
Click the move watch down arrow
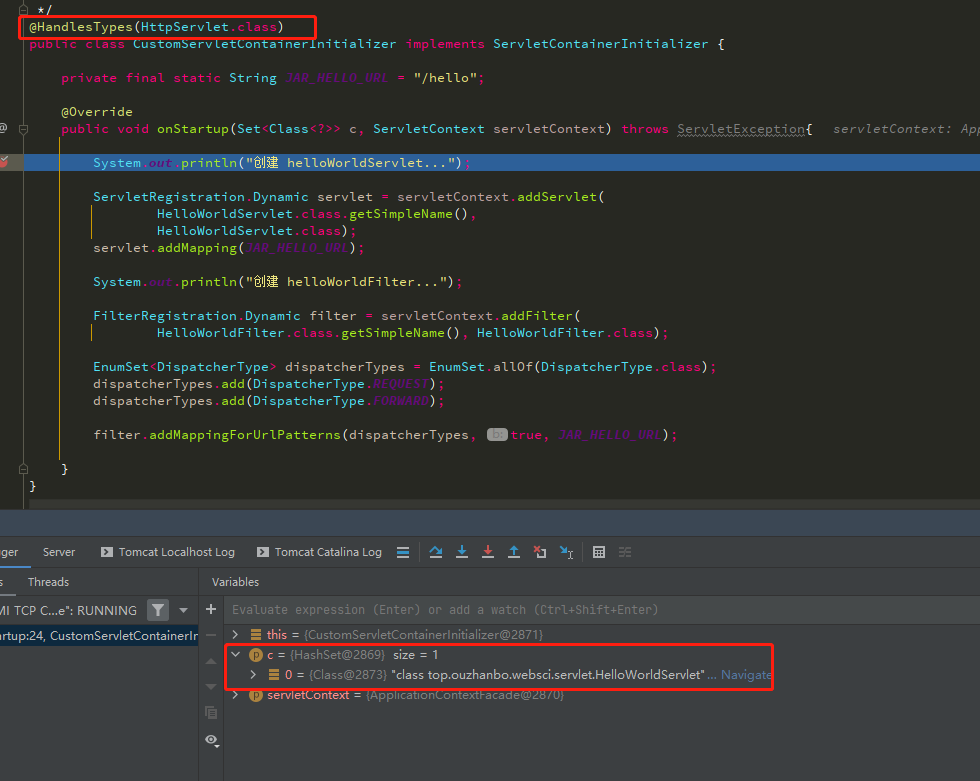coord(211,687)
